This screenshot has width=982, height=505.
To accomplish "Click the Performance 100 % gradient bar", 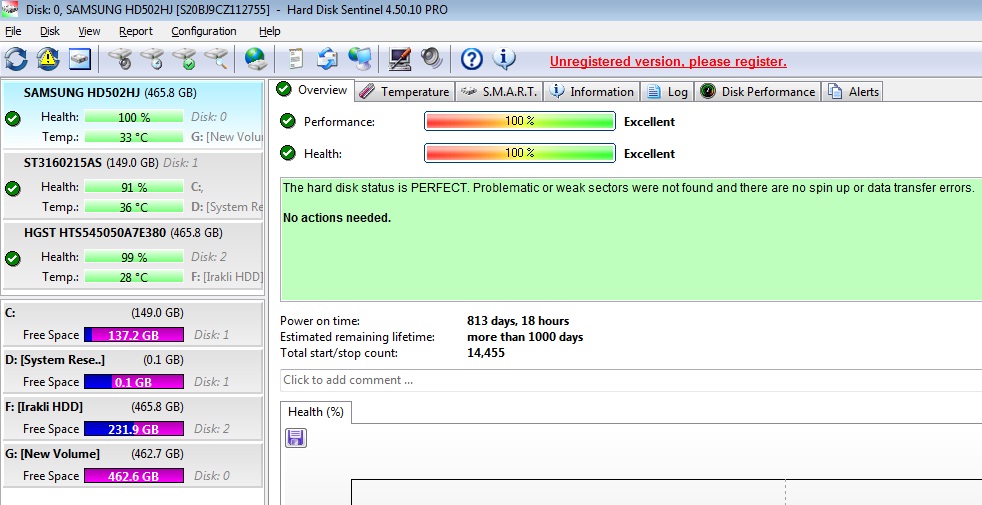I will (x=520, y=121).
